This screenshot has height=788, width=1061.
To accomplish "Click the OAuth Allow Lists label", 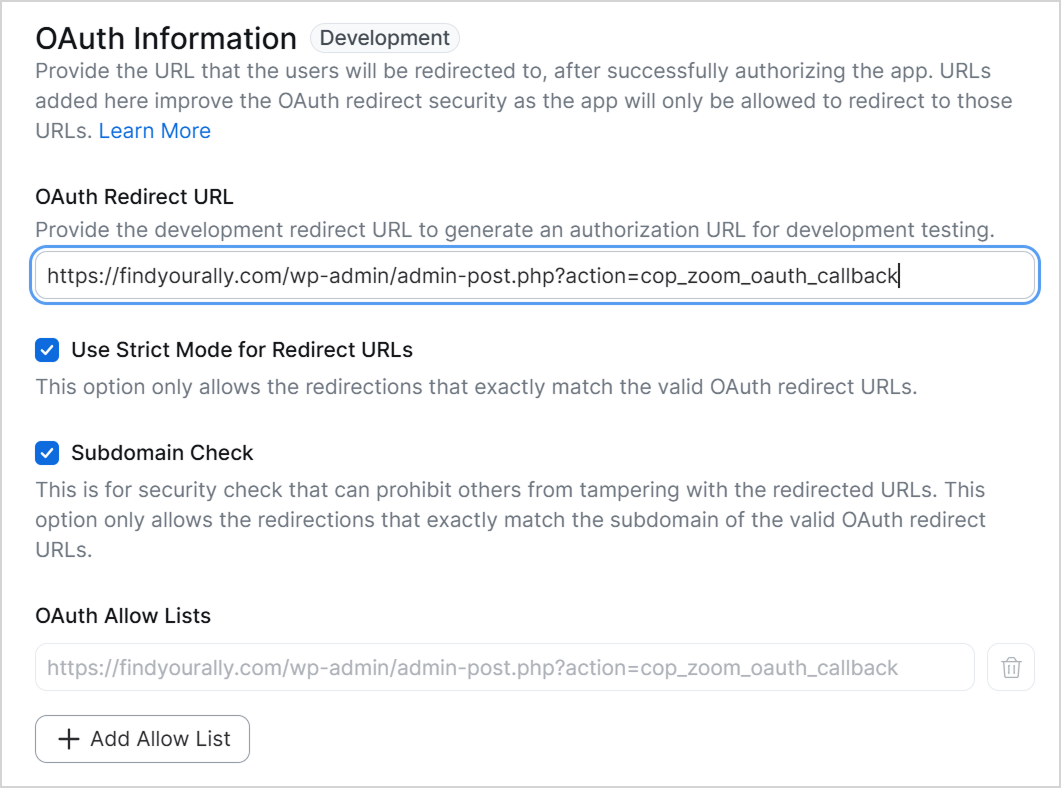I will (x=122, y=616).
